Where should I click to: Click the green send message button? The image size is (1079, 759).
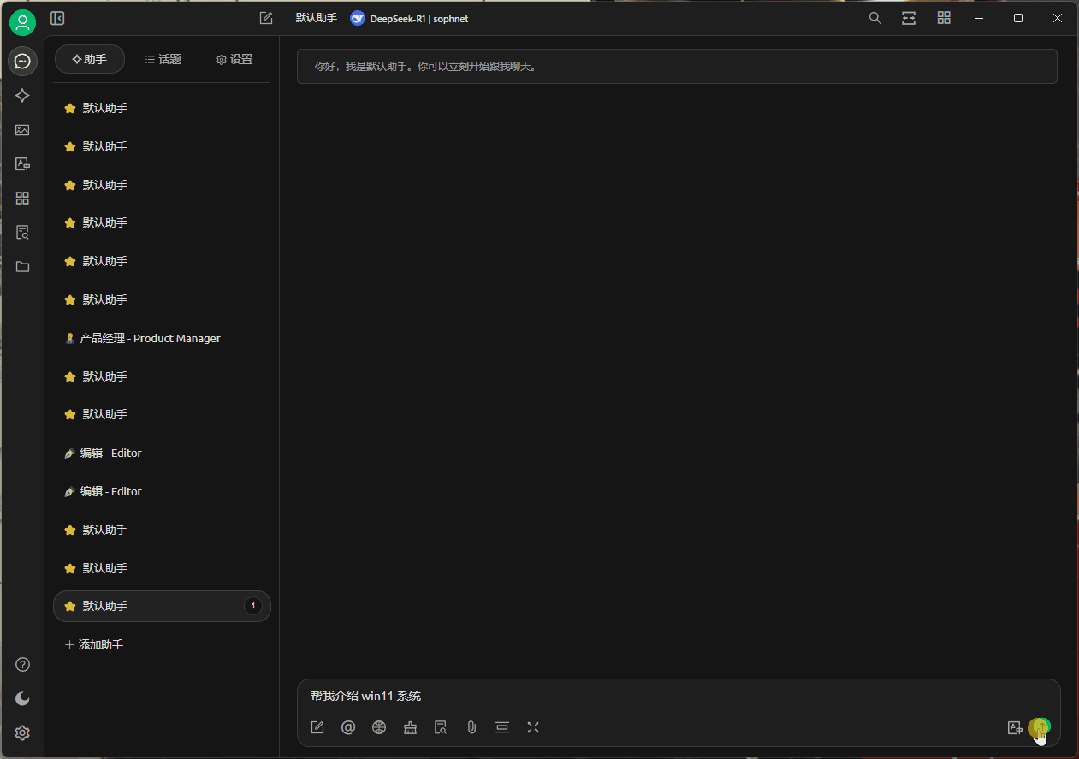pos(1040,727)
